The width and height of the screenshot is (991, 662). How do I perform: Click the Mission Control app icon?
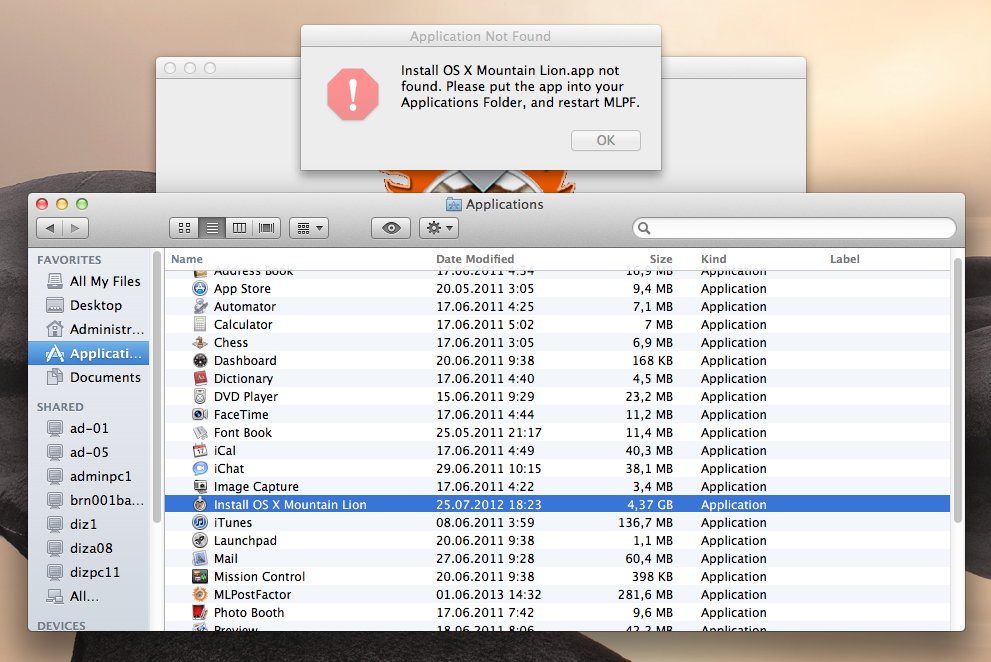(x=200, y=577)
